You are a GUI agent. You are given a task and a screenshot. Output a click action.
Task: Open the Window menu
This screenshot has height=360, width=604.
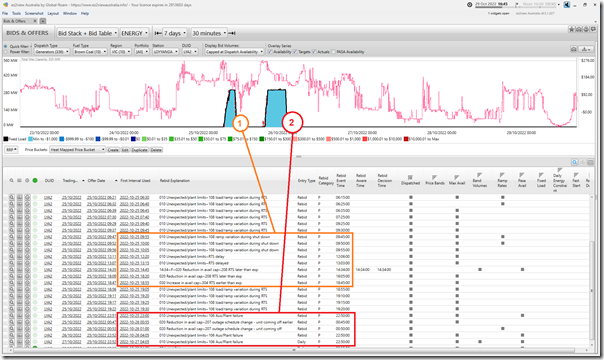70,13
